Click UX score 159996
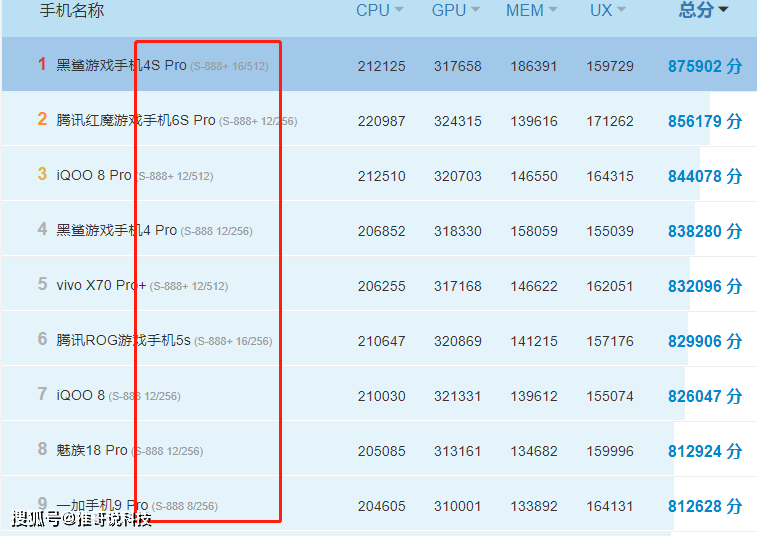Viewport: 757px width, 536px height. 610,451
